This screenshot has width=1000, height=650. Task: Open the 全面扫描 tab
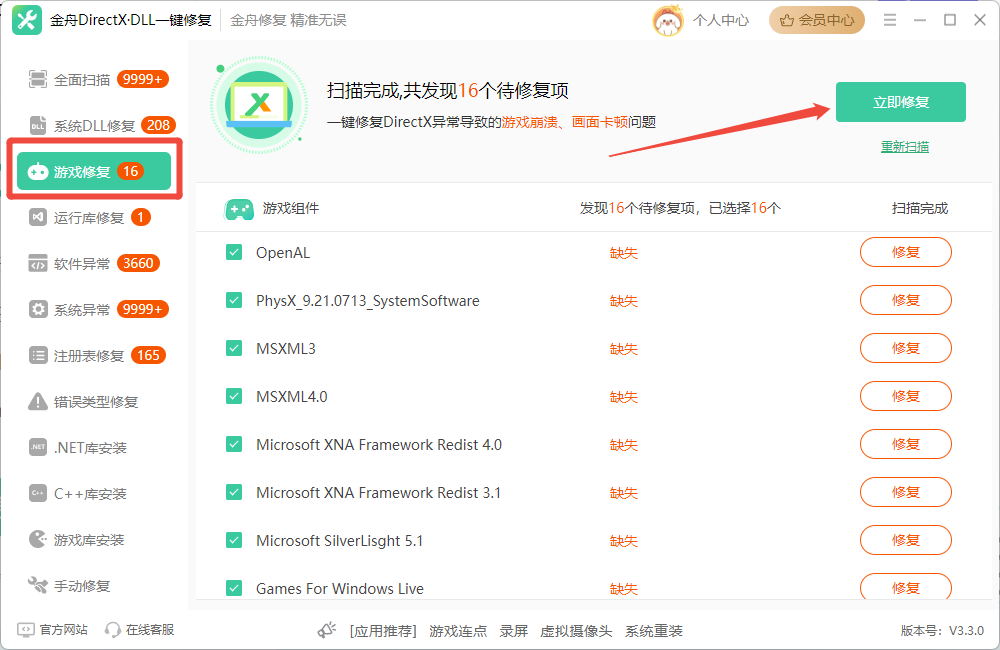coord(82,80)
